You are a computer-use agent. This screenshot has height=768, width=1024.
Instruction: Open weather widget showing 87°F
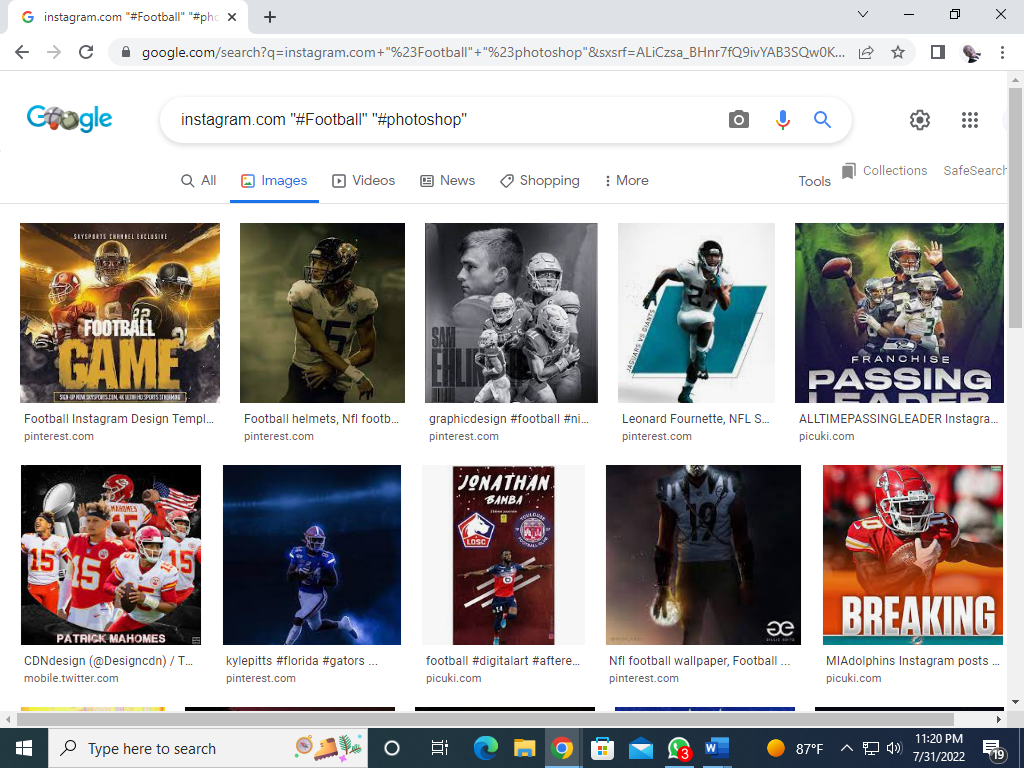[x=795, y=748]
